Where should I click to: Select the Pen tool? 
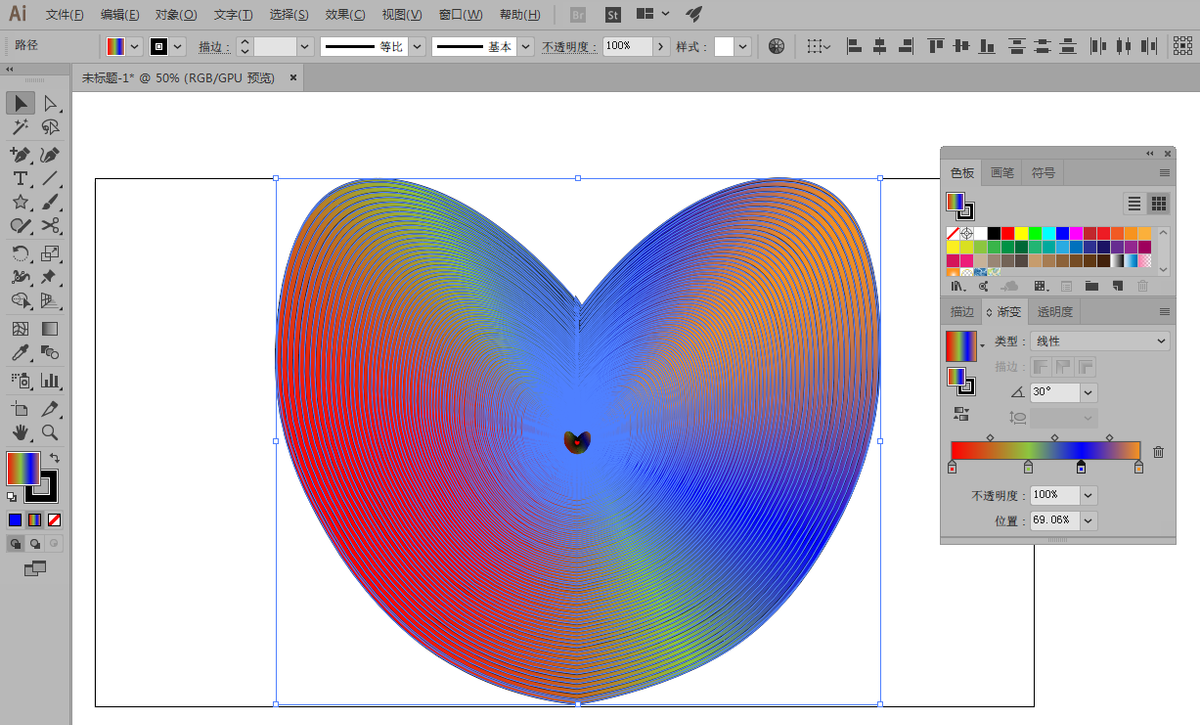[20, 154]
